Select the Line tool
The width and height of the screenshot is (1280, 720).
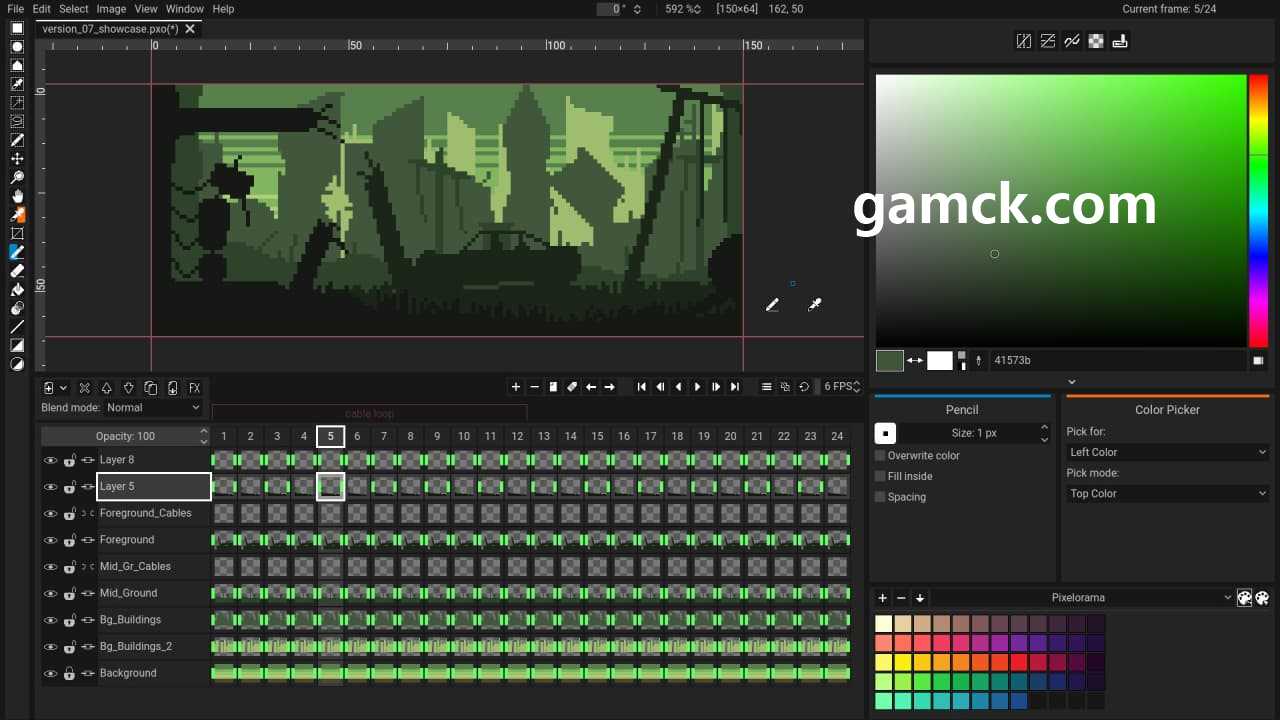(17, 327)
